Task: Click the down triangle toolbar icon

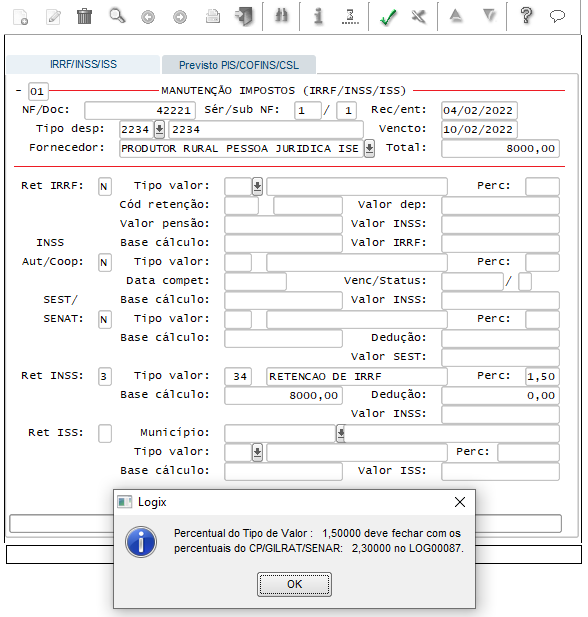Action: [x=489, y=16]
